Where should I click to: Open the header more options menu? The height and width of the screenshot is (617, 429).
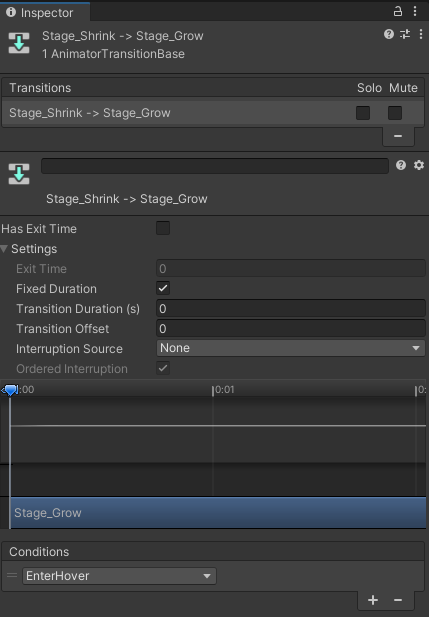(421, 34)
